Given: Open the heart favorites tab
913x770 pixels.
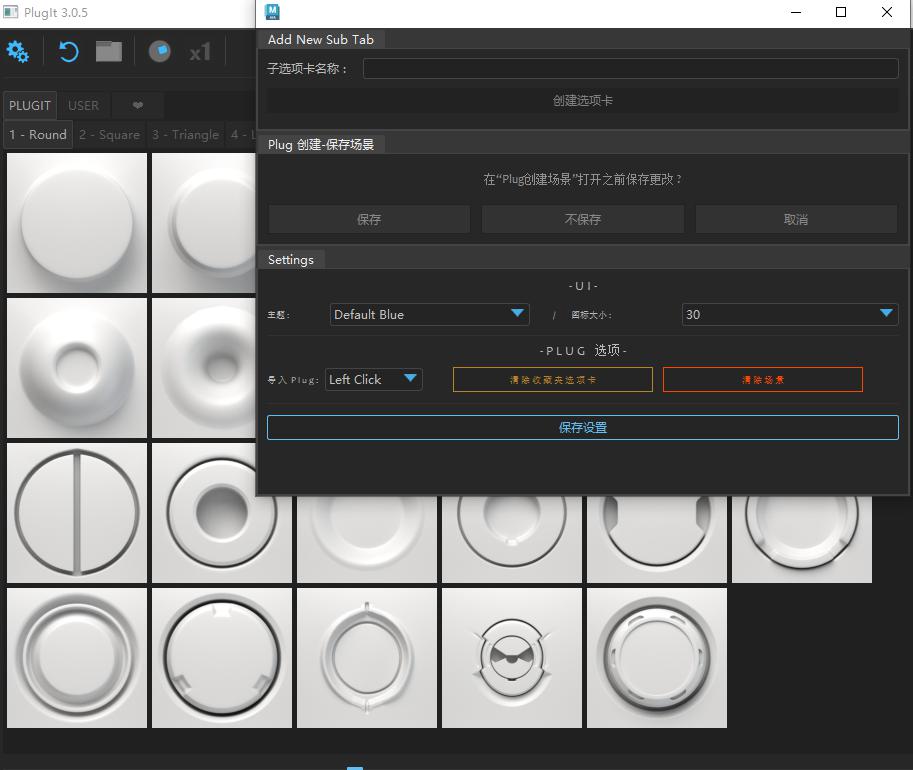Looking at the screenshot, I should coord(138,105).
